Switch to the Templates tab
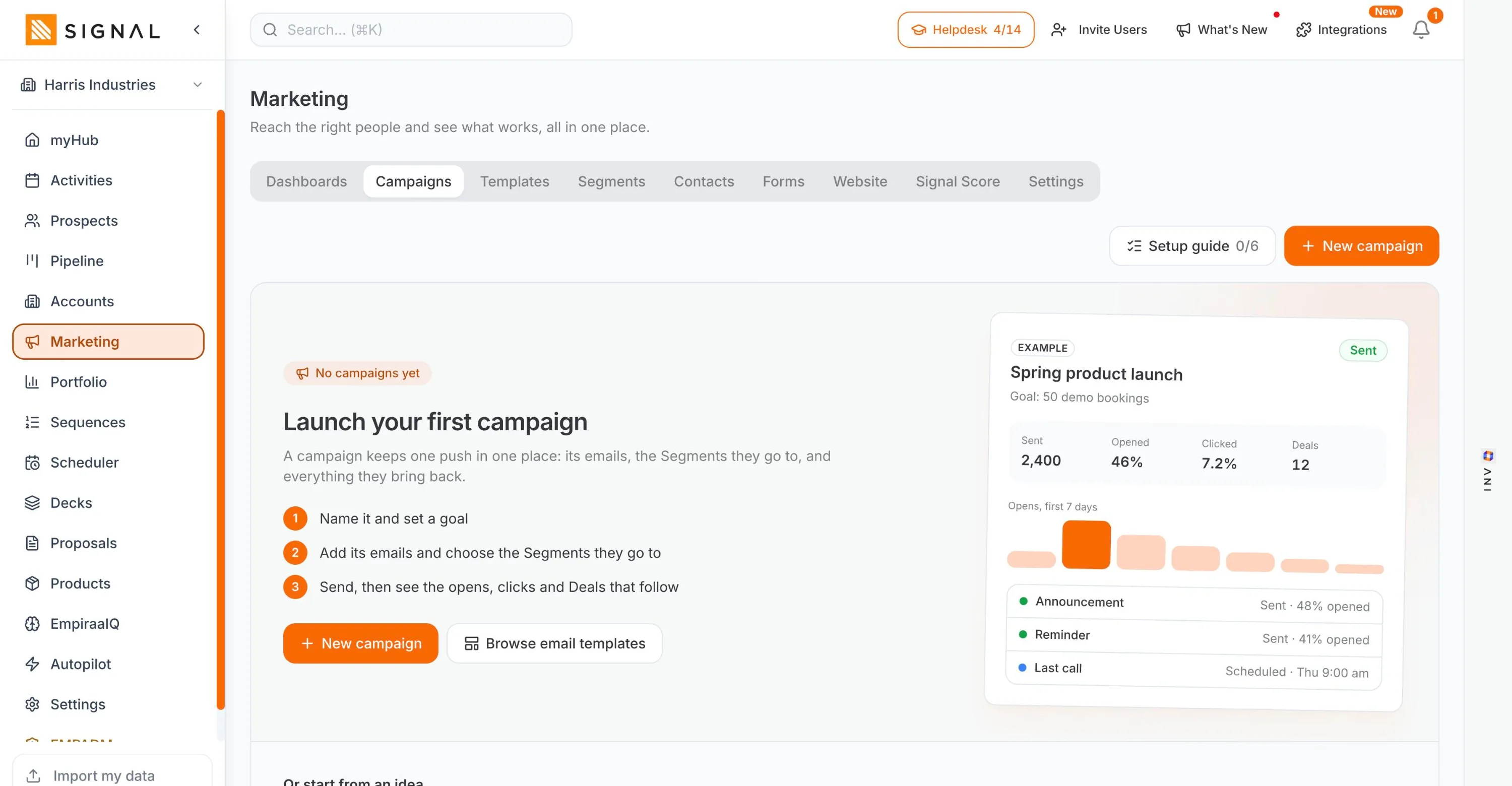 click(515, 182)
